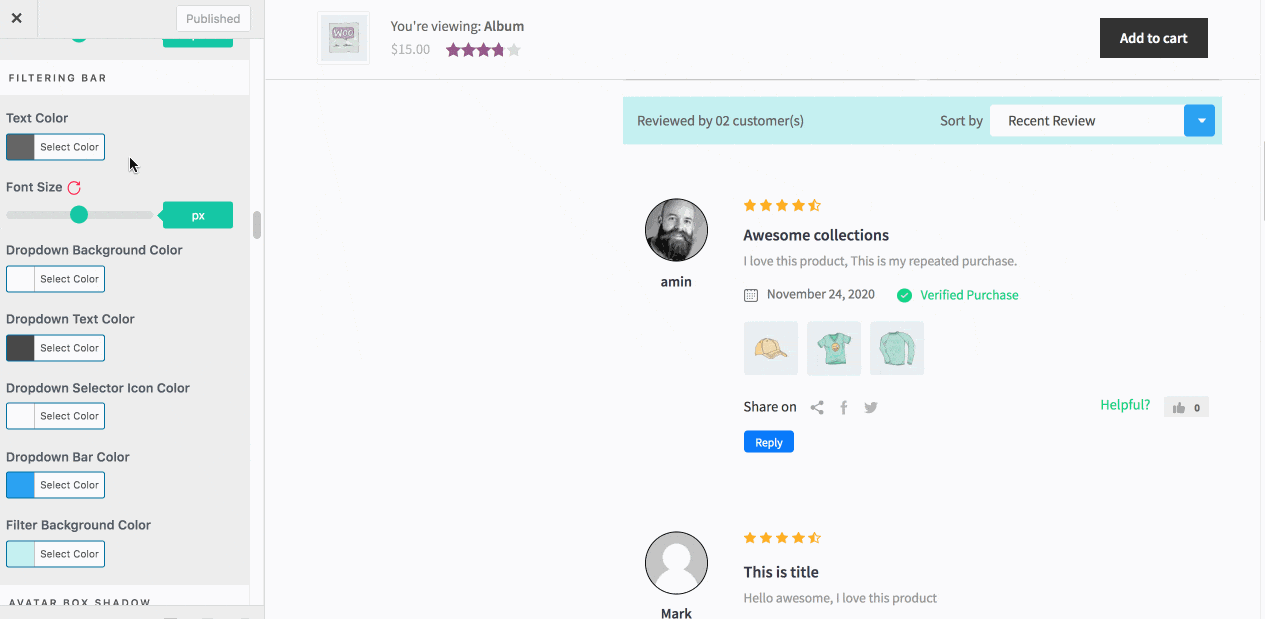Click the Twitter share icon
This screenshot has height=619, width=1265.
pos(870,407)
